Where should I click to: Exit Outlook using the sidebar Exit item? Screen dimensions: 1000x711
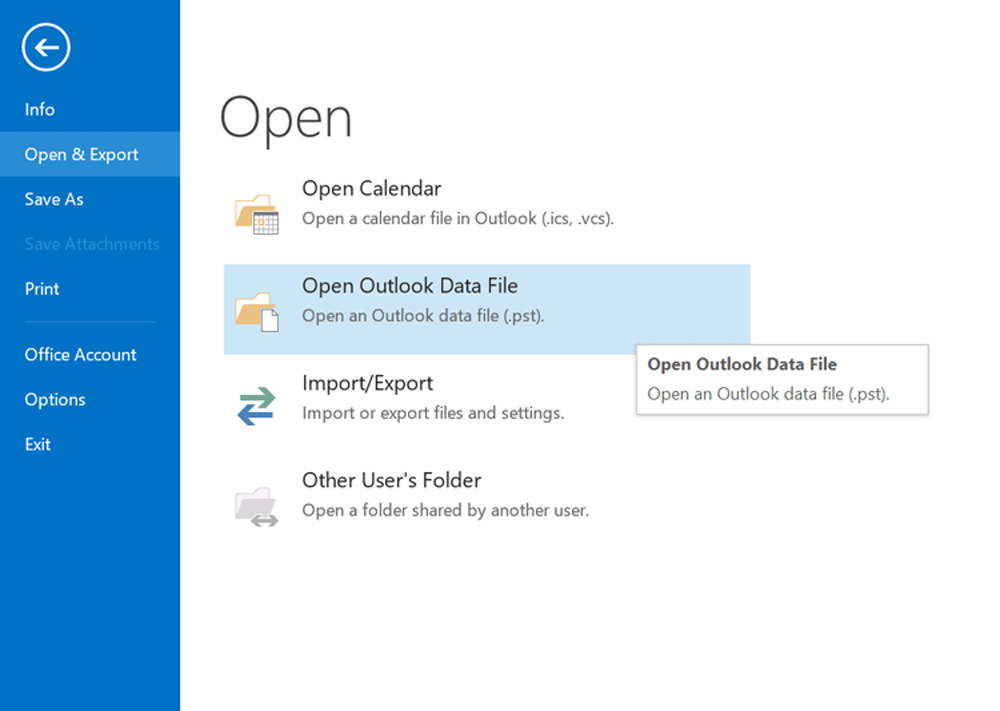point(38,445)
